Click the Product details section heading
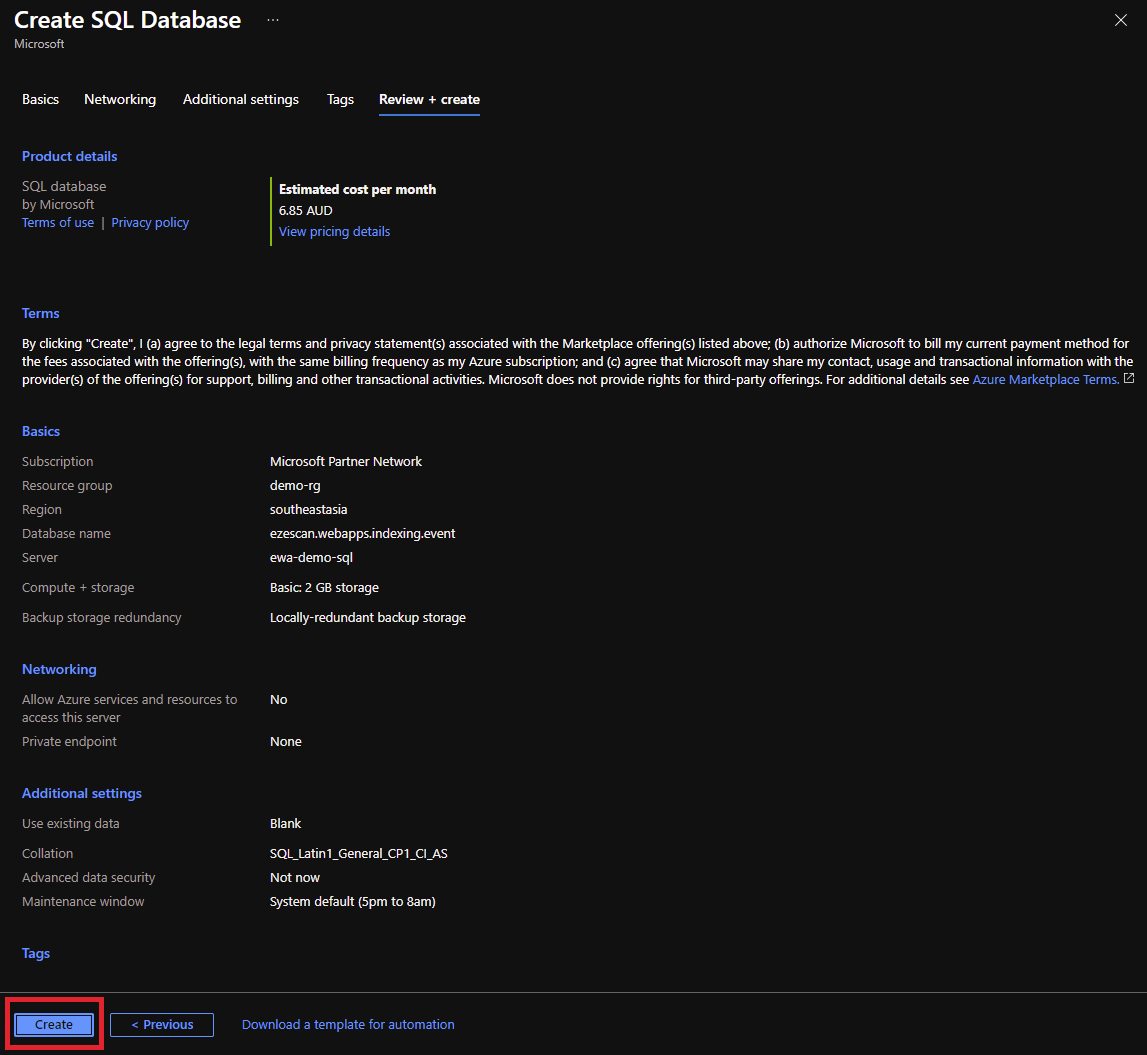This screenshot has width=1147, height=1055. [x=70, y=156]
